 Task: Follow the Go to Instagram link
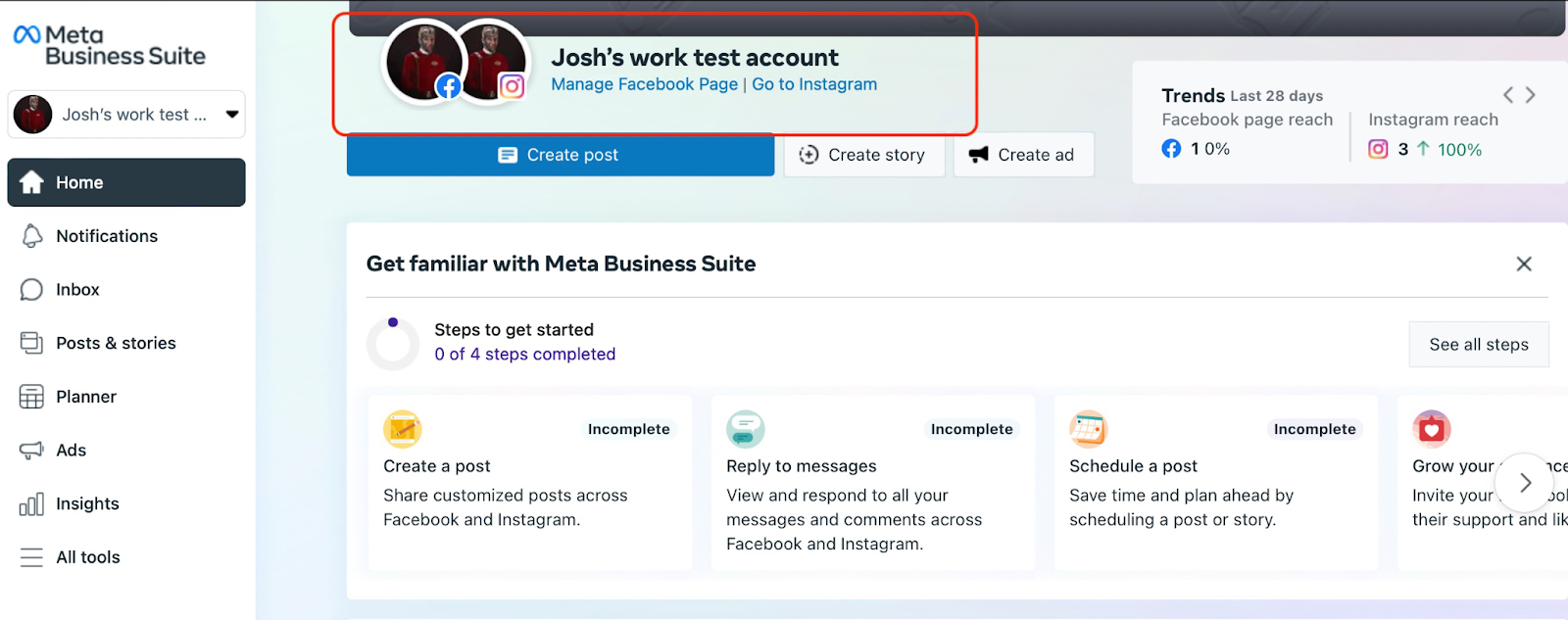click(x=814, y=84)
